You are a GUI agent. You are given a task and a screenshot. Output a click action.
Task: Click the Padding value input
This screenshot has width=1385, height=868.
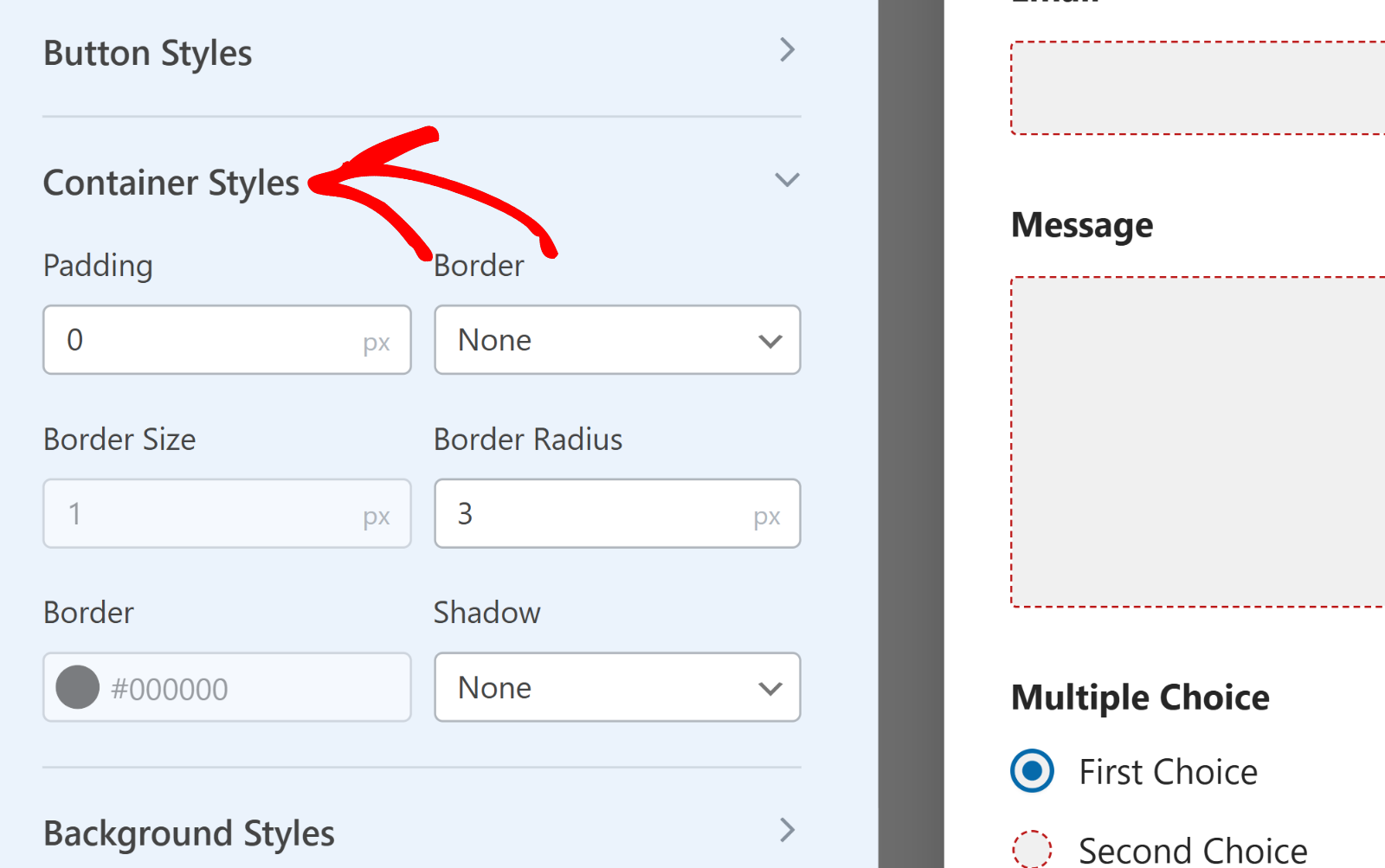(227, 340)
